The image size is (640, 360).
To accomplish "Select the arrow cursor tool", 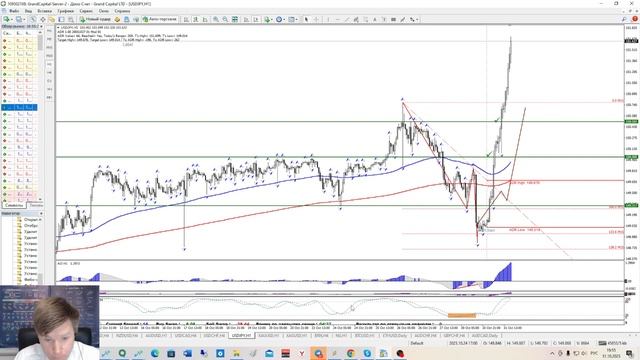I will pos(306,19).
